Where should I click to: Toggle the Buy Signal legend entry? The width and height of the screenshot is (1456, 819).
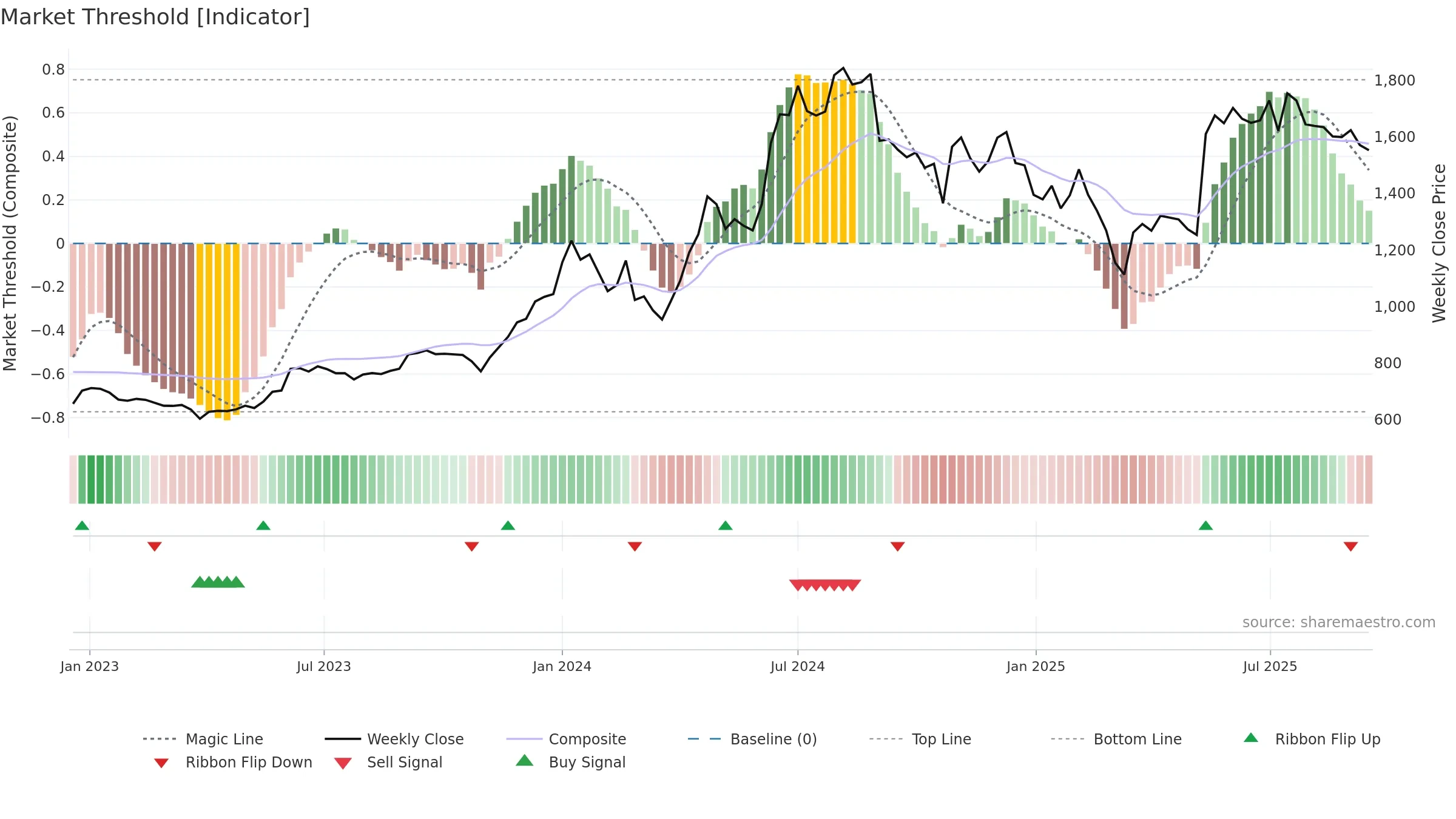[570, 762]
